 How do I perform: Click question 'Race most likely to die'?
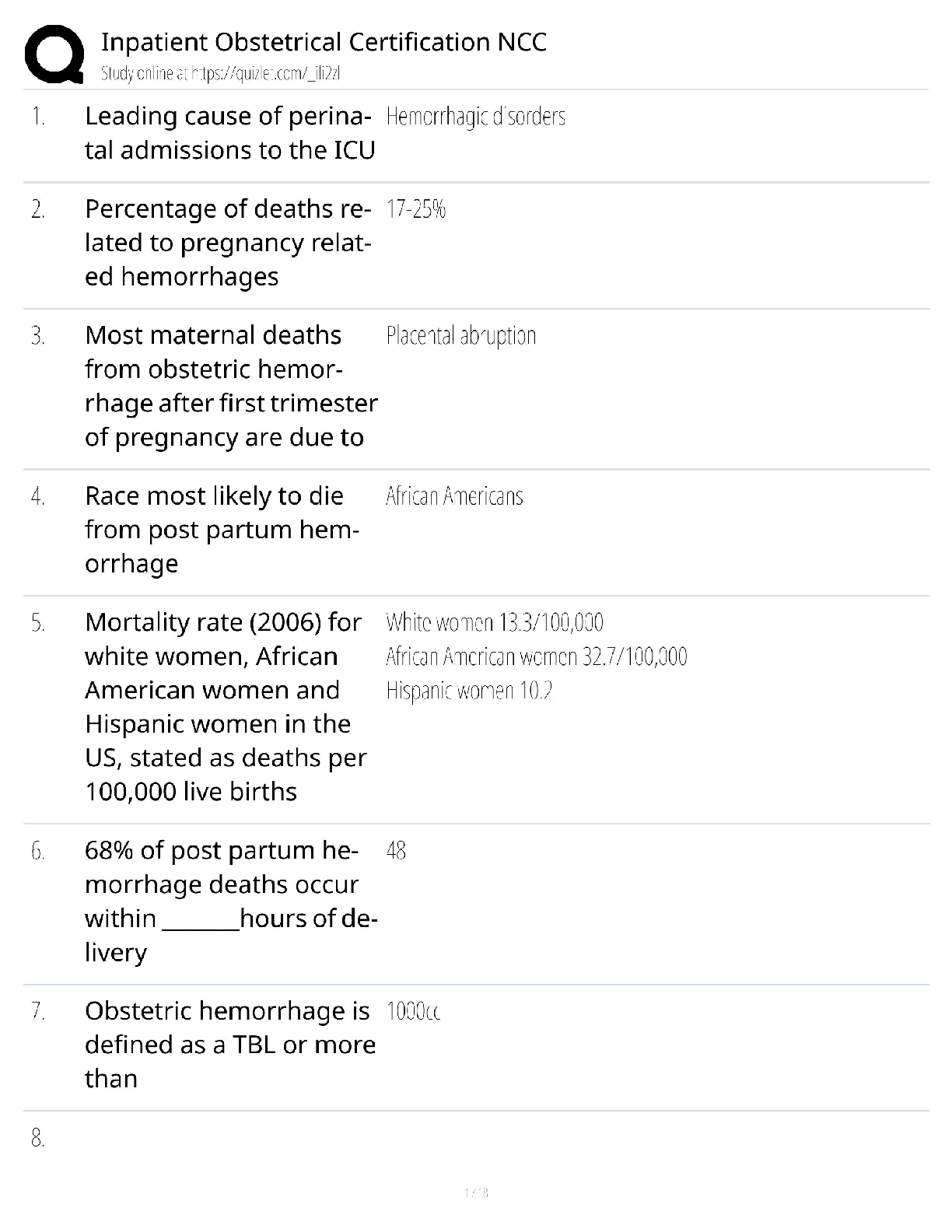click(221, 530)
